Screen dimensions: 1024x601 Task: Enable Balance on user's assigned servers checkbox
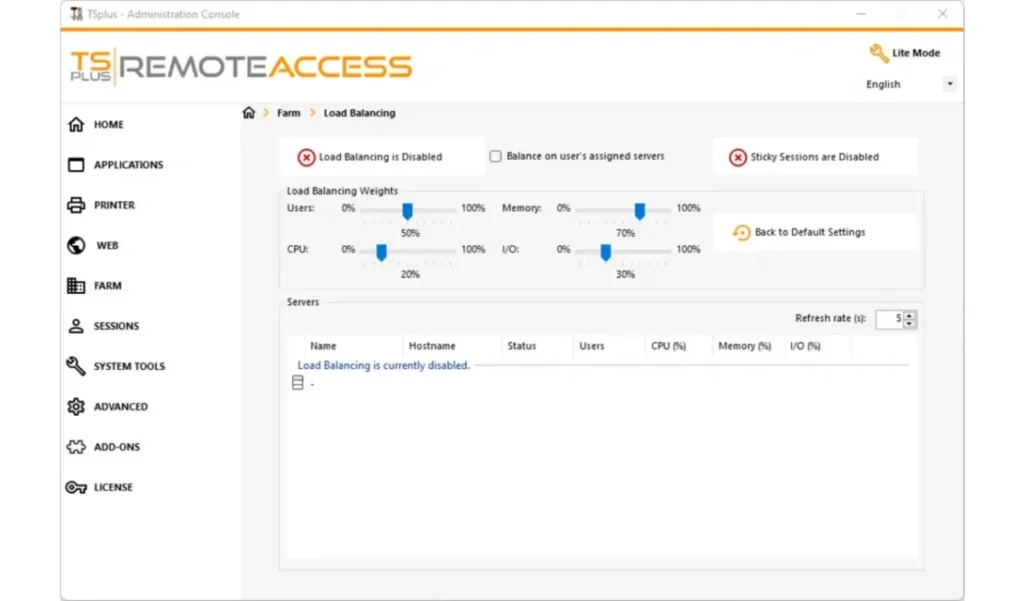[x=495, y=156]
